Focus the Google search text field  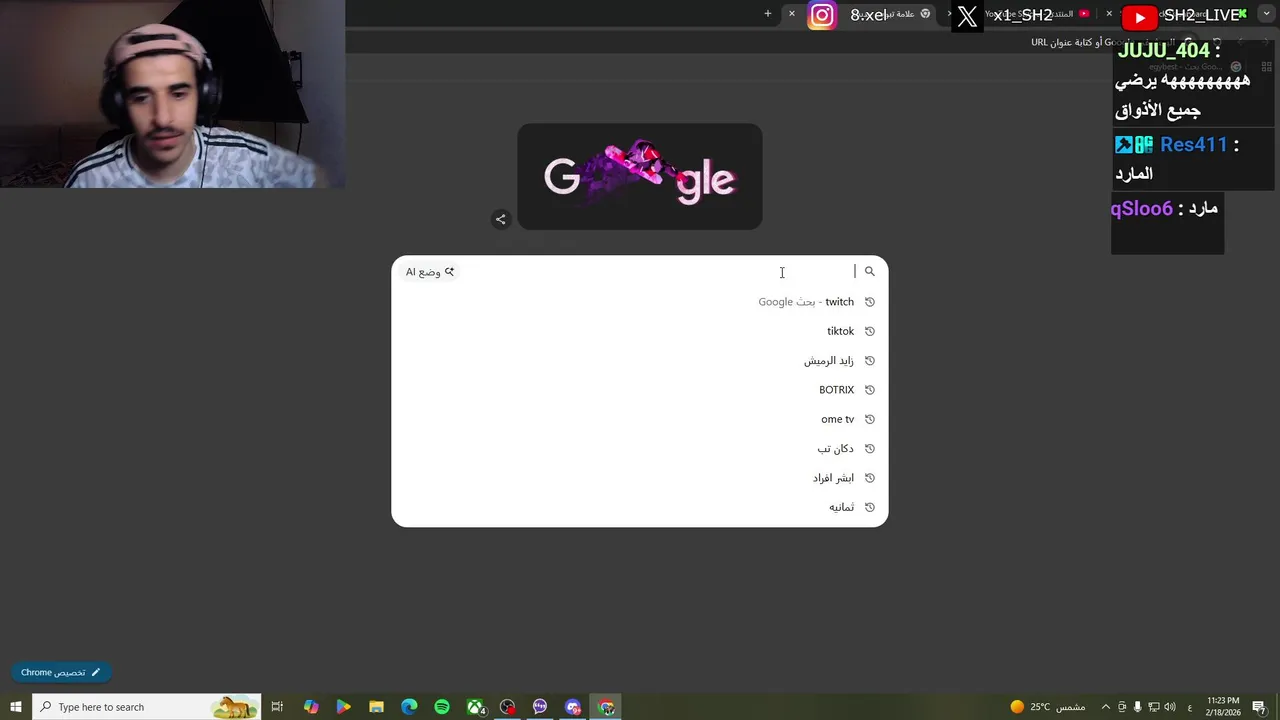pos(660,272)
